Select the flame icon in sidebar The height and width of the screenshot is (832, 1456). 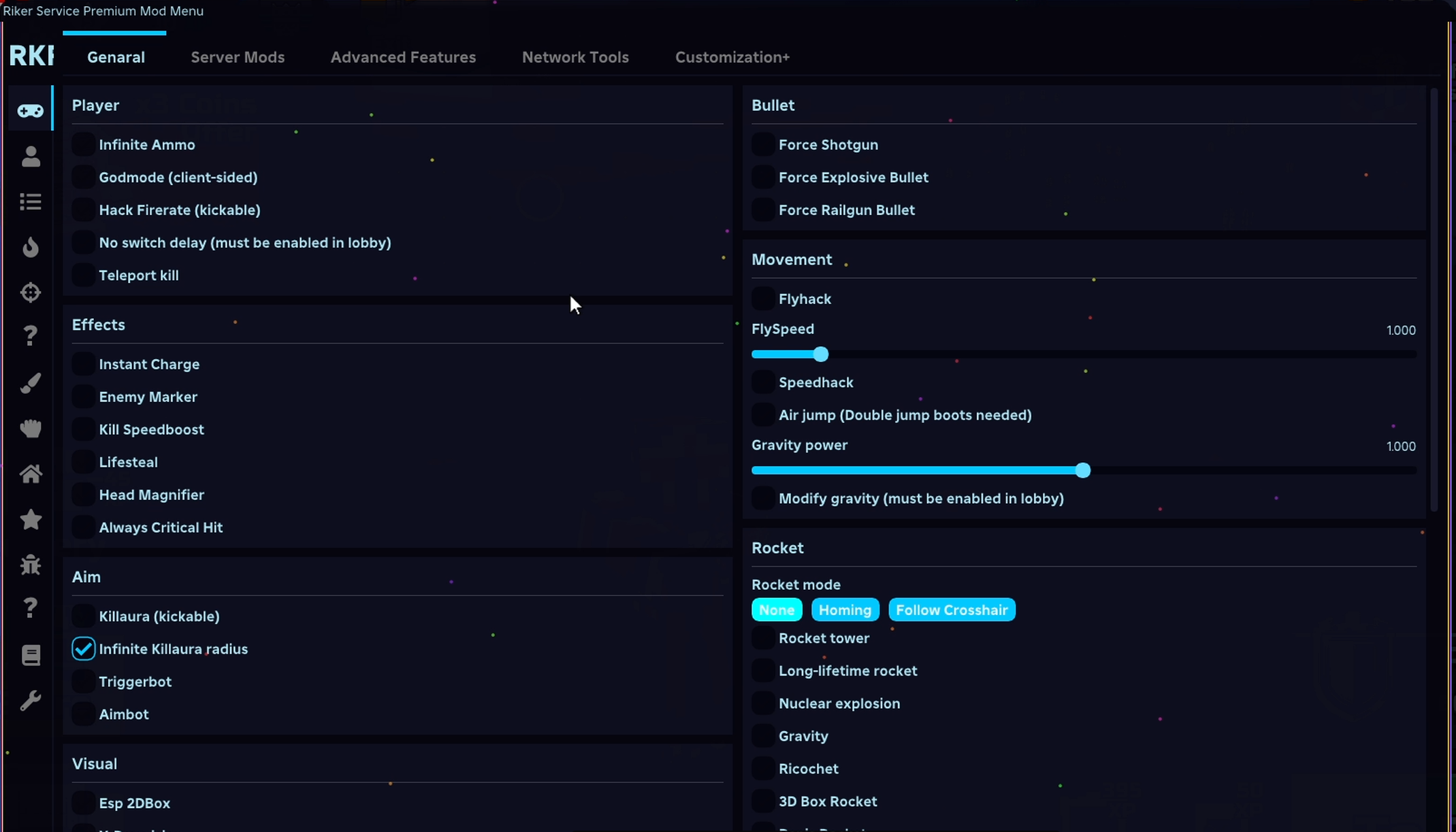31,247
